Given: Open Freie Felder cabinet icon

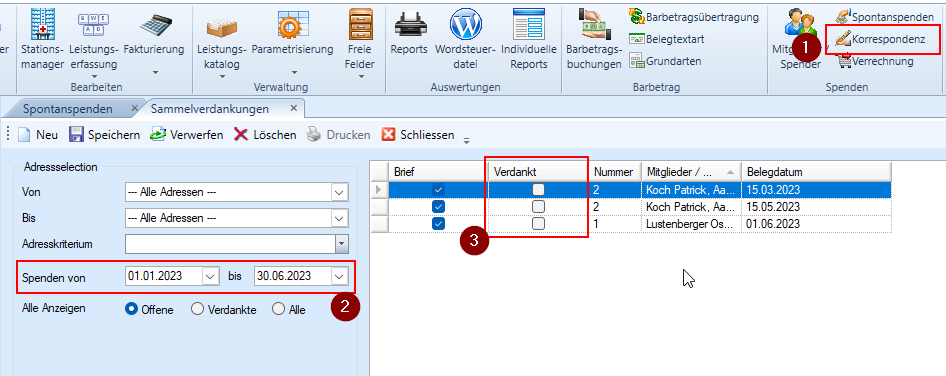Looking at the screenshot, I should (x=361, y=24).
